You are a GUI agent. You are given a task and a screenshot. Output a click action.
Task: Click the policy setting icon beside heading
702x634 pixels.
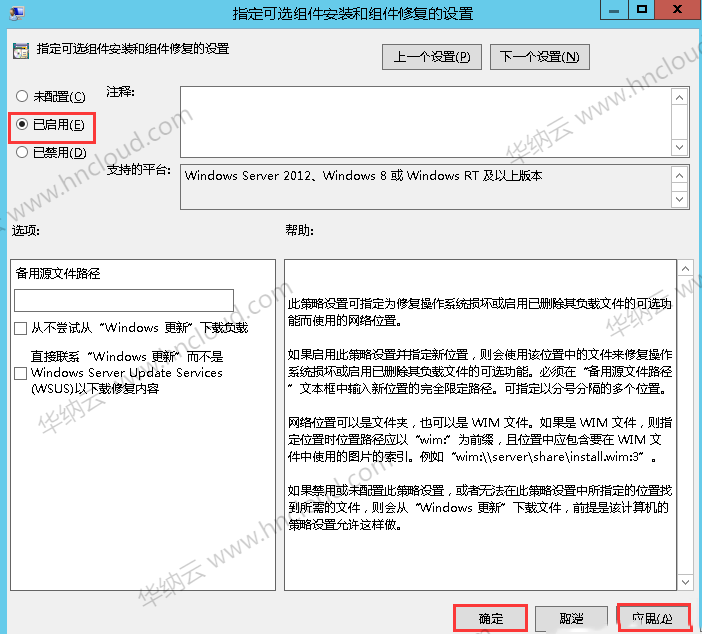[21, 51]
